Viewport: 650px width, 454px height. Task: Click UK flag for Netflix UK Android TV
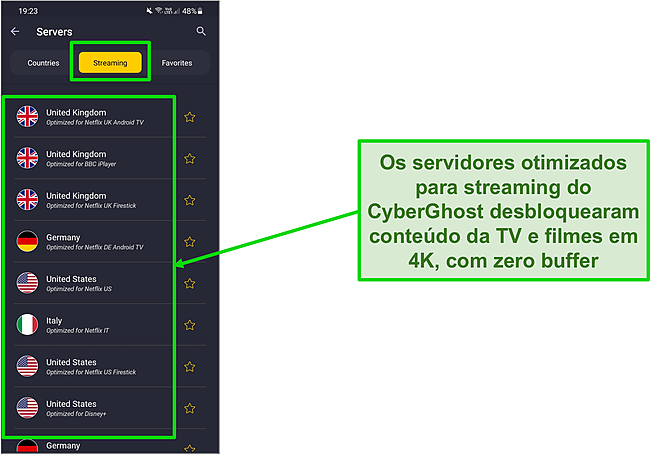point(27,117)
